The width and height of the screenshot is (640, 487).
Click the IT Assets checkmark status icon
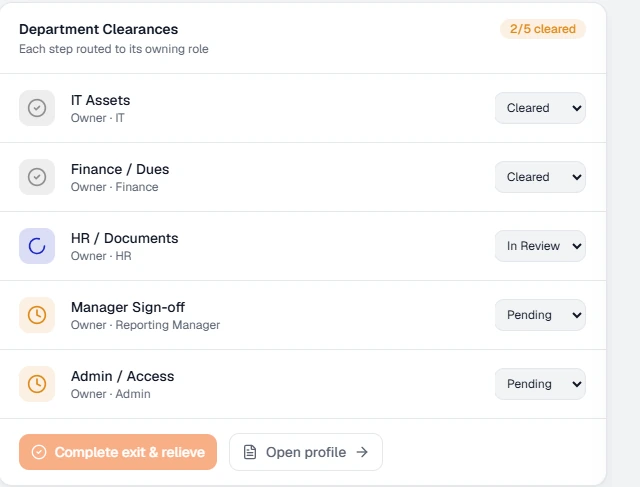coord(37,108)
